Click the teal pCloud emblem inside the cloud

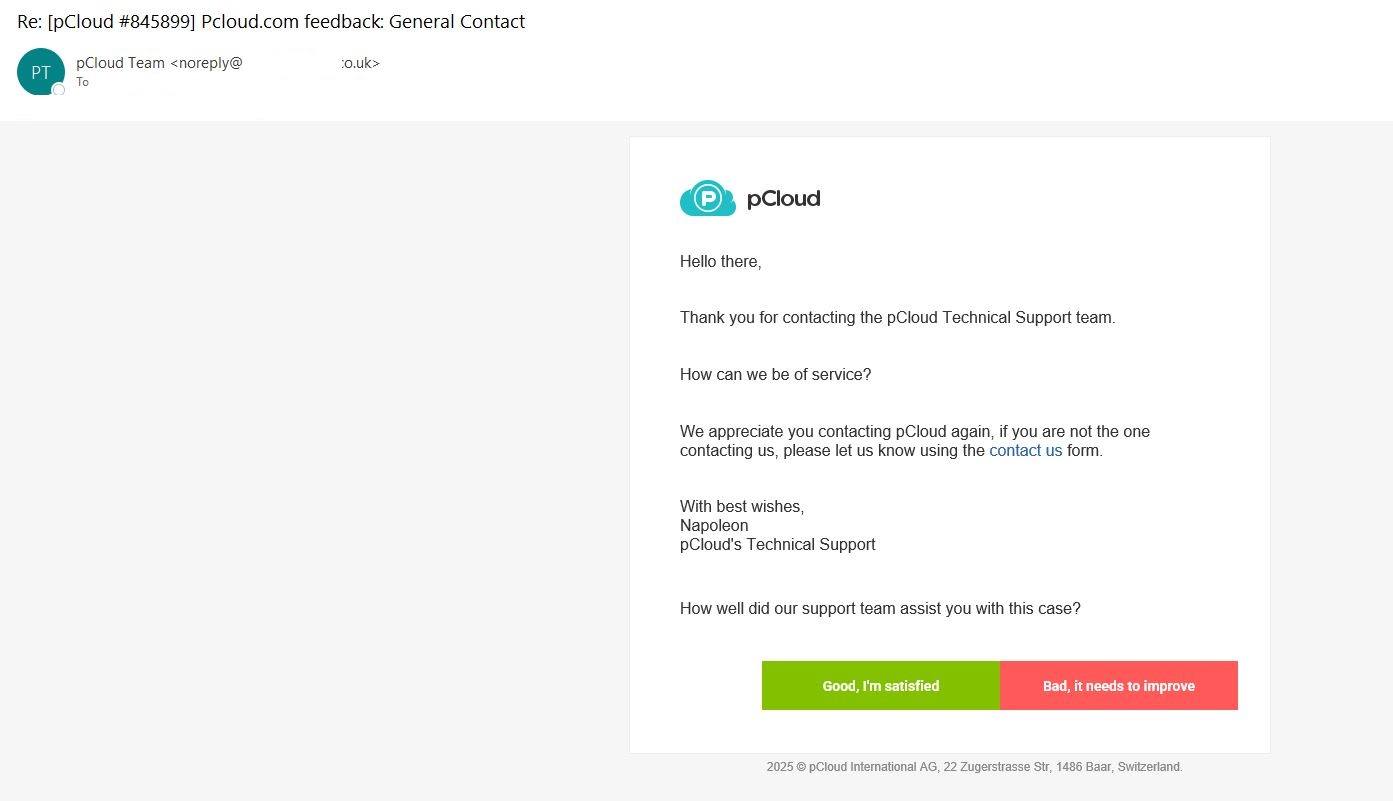pos(707,196)
